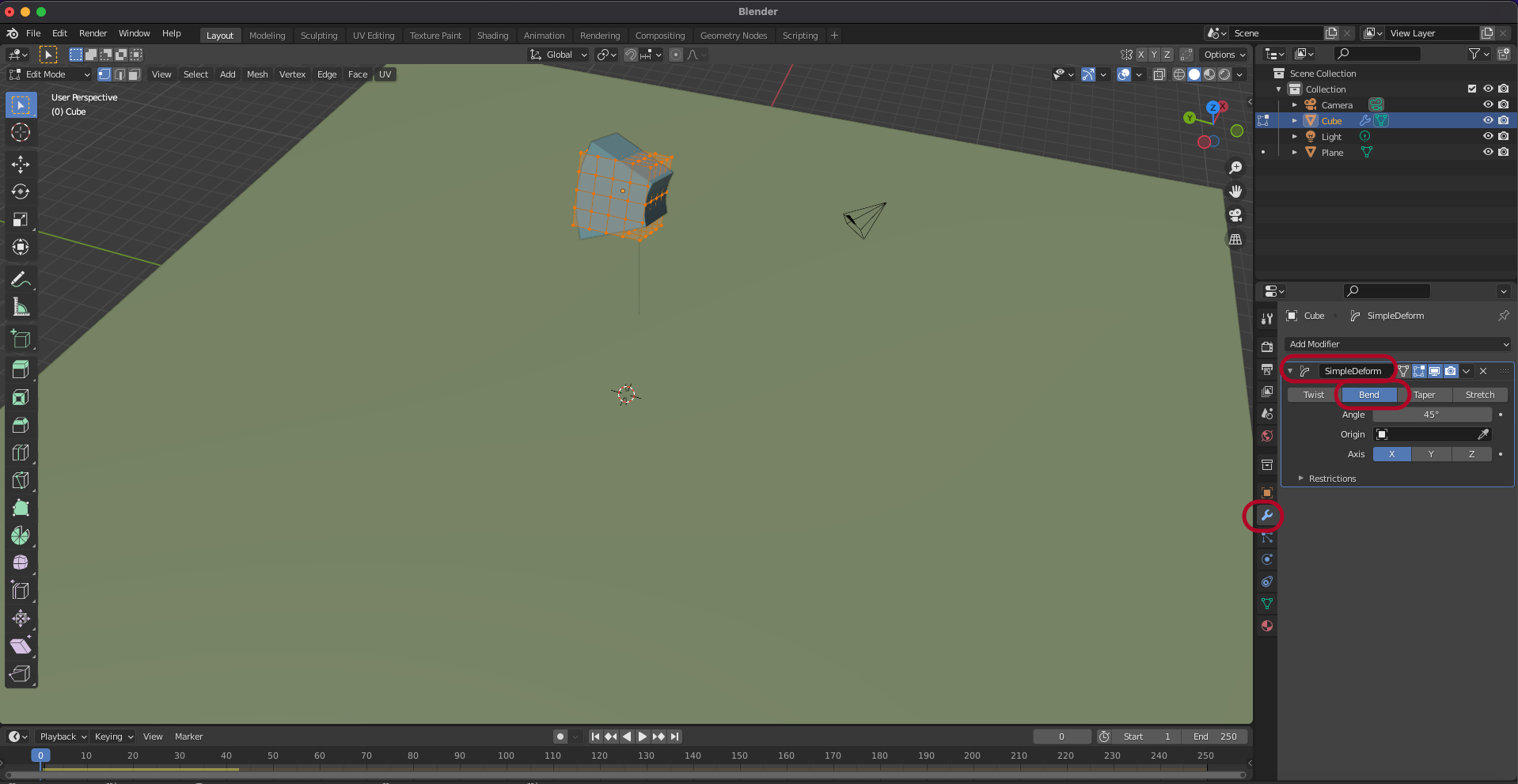Hide the Light in the outliner
This screenshot has height=784, width=1518.
click(1488, 136)
